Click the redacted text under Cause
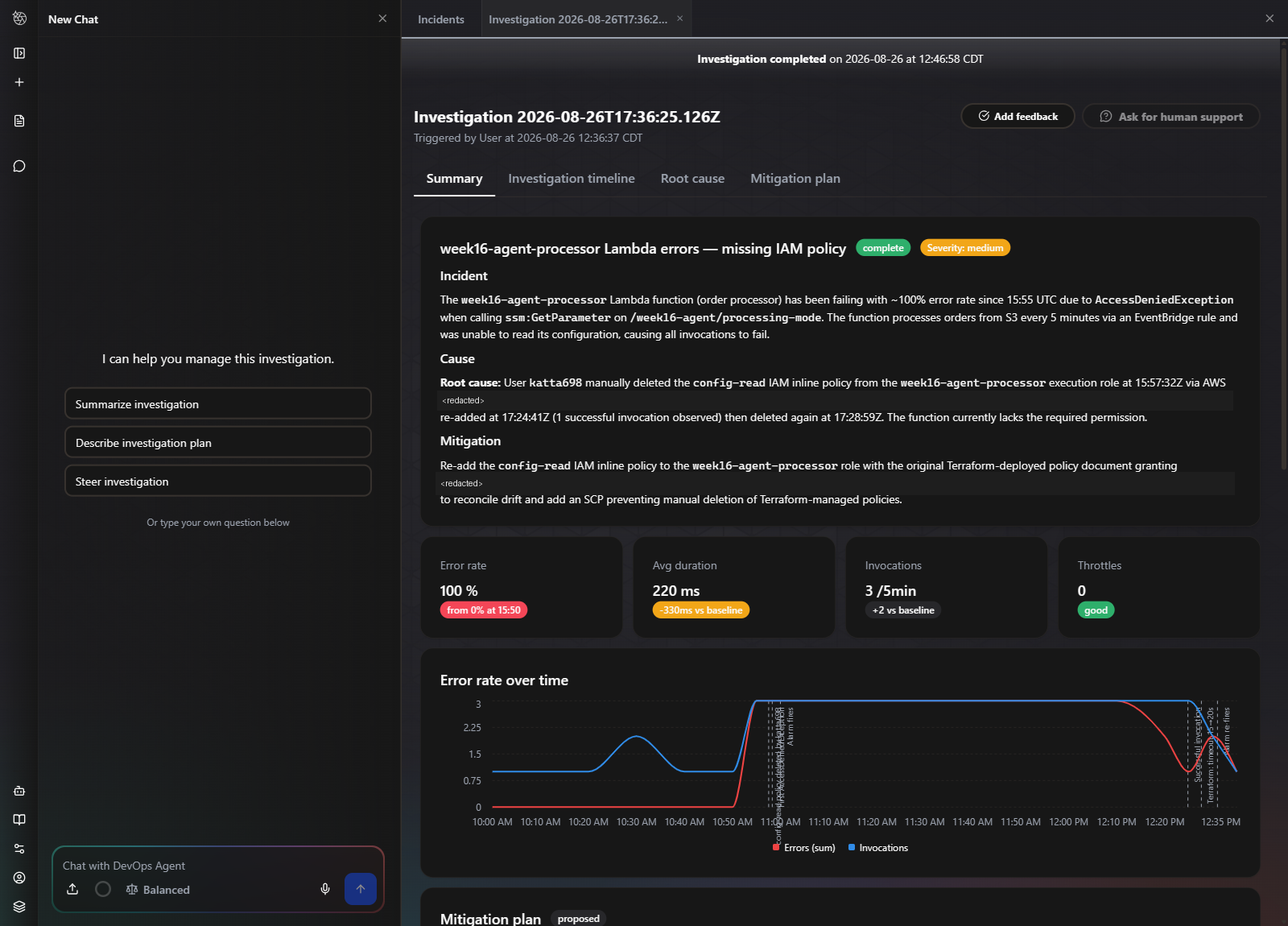The image size is (1288, 926). tap(463, 400)
